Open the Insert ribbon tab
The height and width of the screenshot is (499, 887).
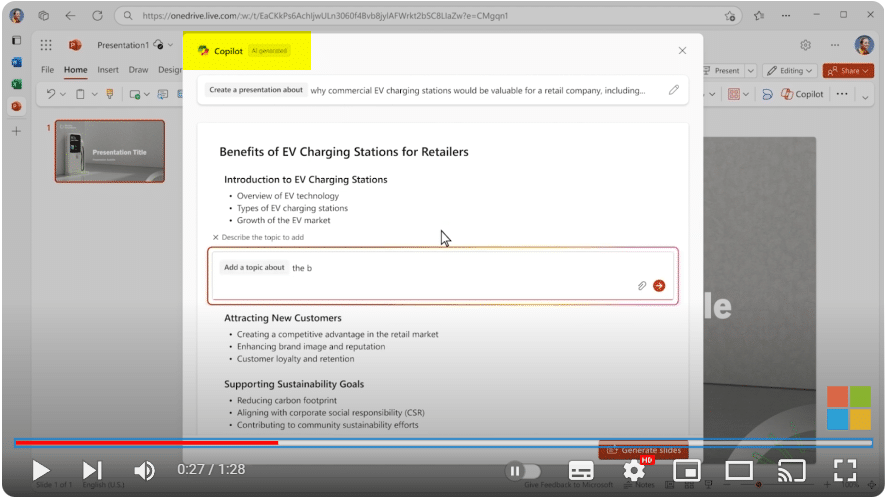pos(107,70)
